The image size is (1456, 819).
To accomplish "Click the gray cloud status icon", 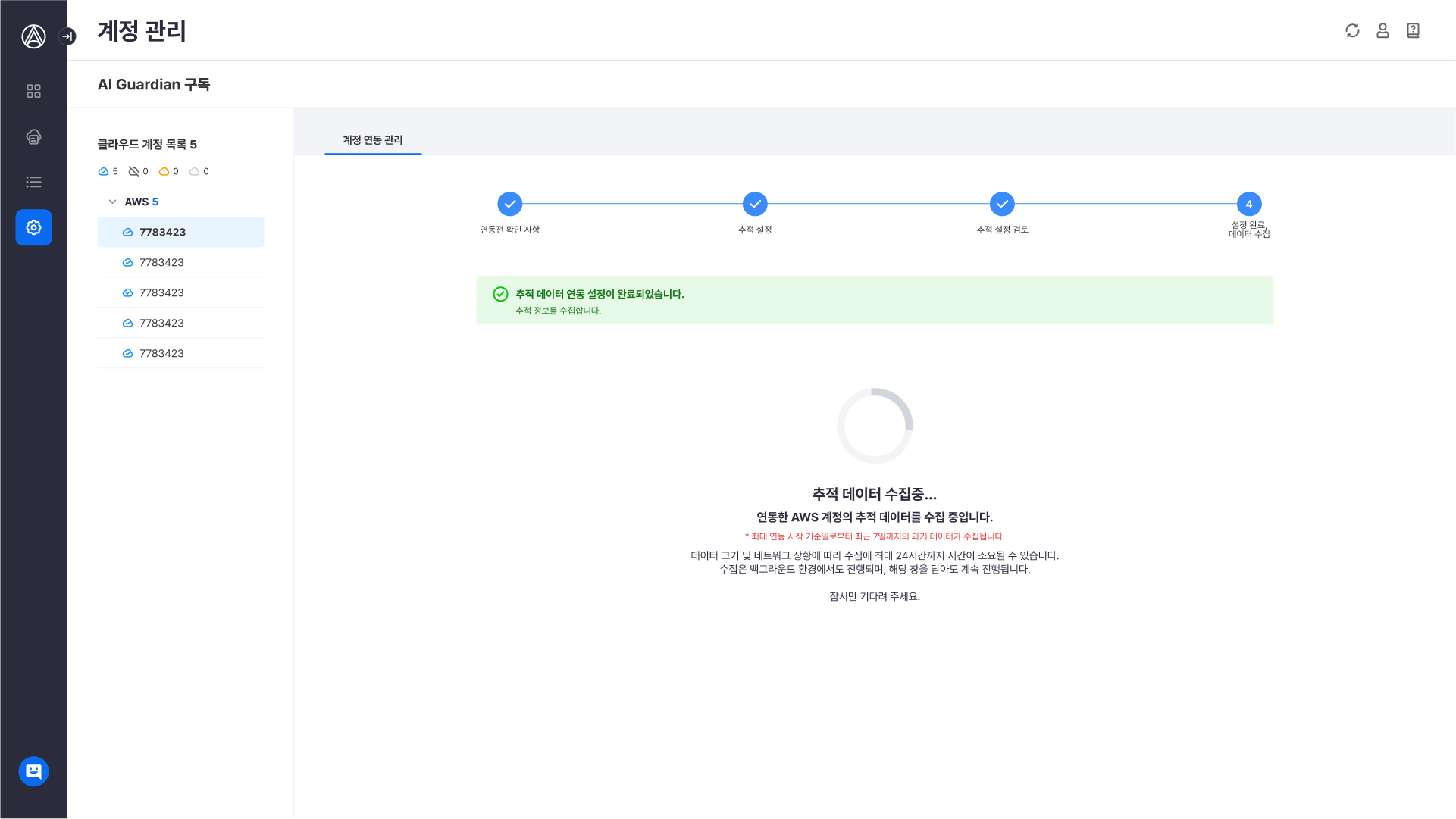I will point(194,171).
